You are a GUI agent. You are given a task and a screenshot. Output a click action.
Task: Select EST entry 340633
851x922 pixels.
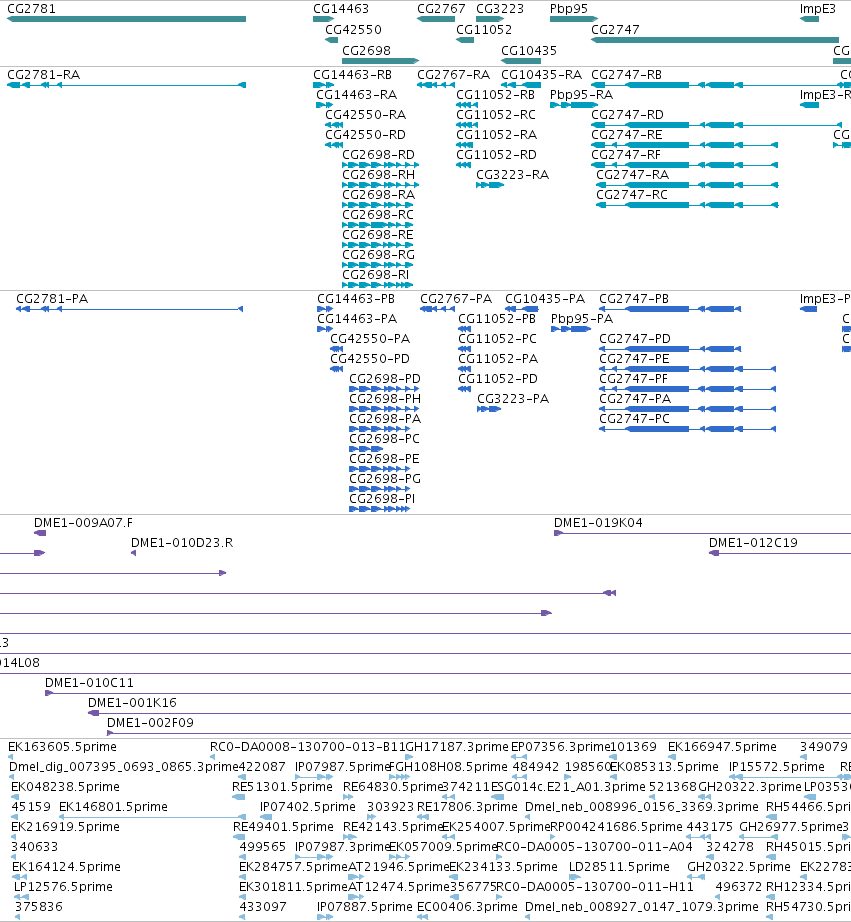pyautogui.click(x=35, y=847)
